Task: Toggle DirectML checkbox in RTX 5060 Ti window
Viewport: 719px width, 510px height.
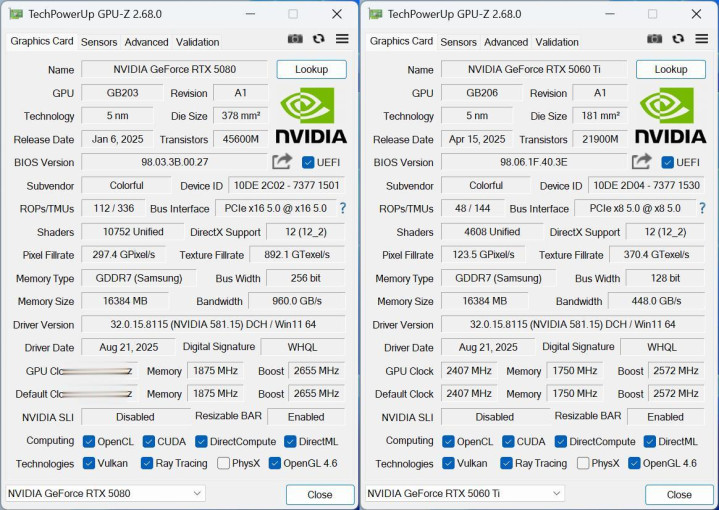Action: click(x=649, y=442)
